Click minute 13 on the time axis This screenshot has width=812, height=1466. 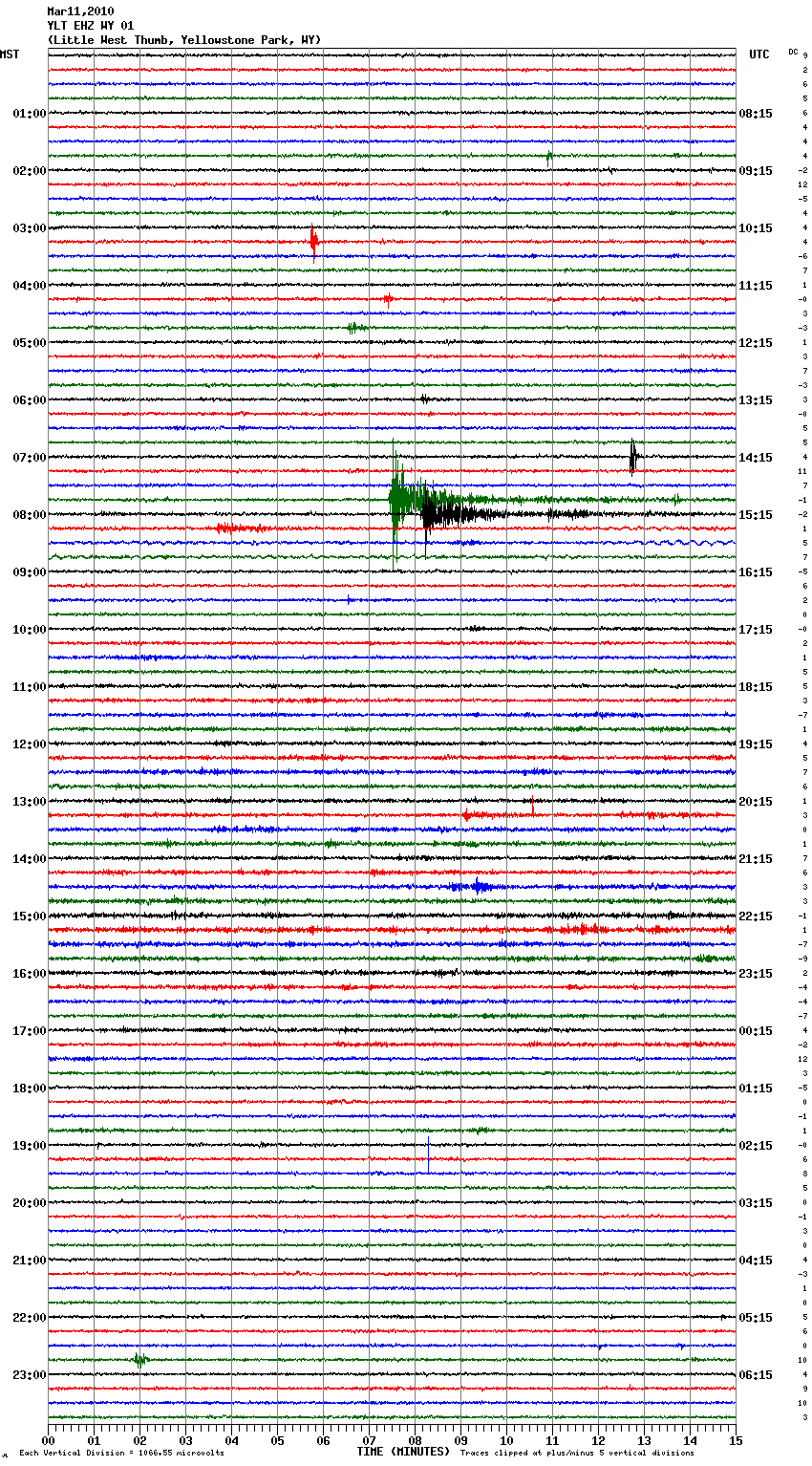(644, 1440)
